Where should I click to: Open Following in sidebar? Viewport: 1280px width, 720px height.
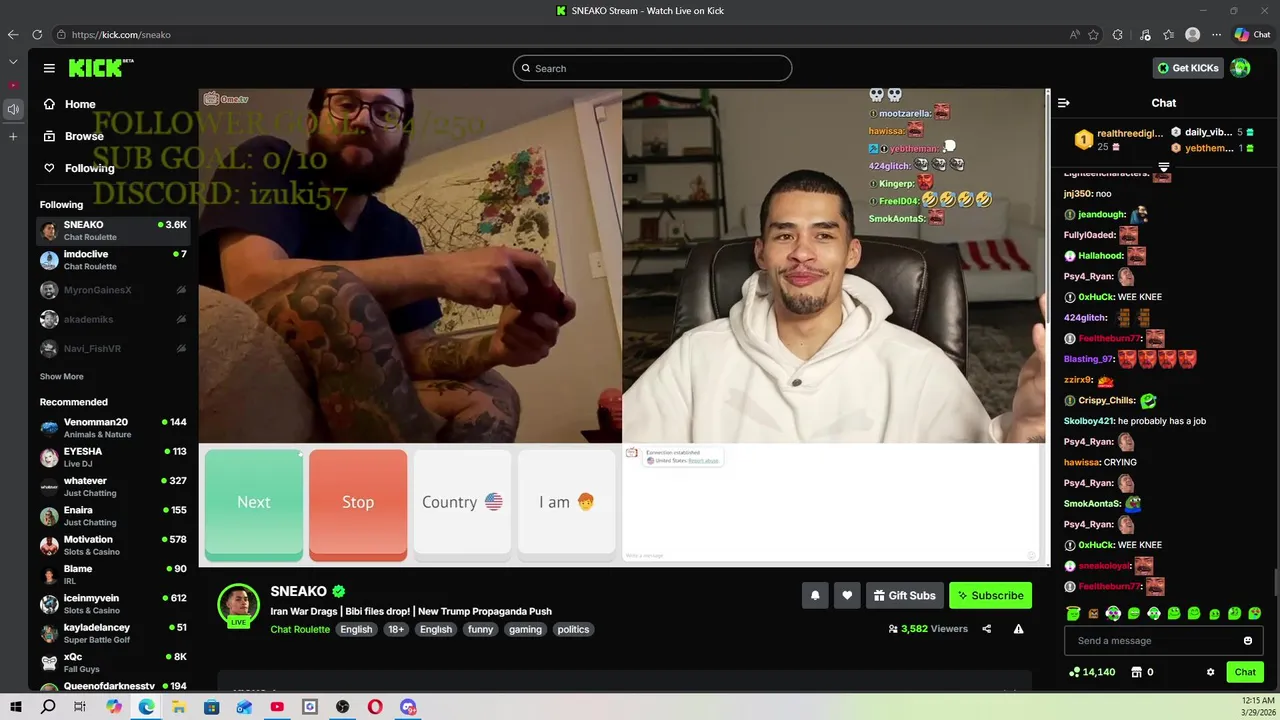pos(79,168)
